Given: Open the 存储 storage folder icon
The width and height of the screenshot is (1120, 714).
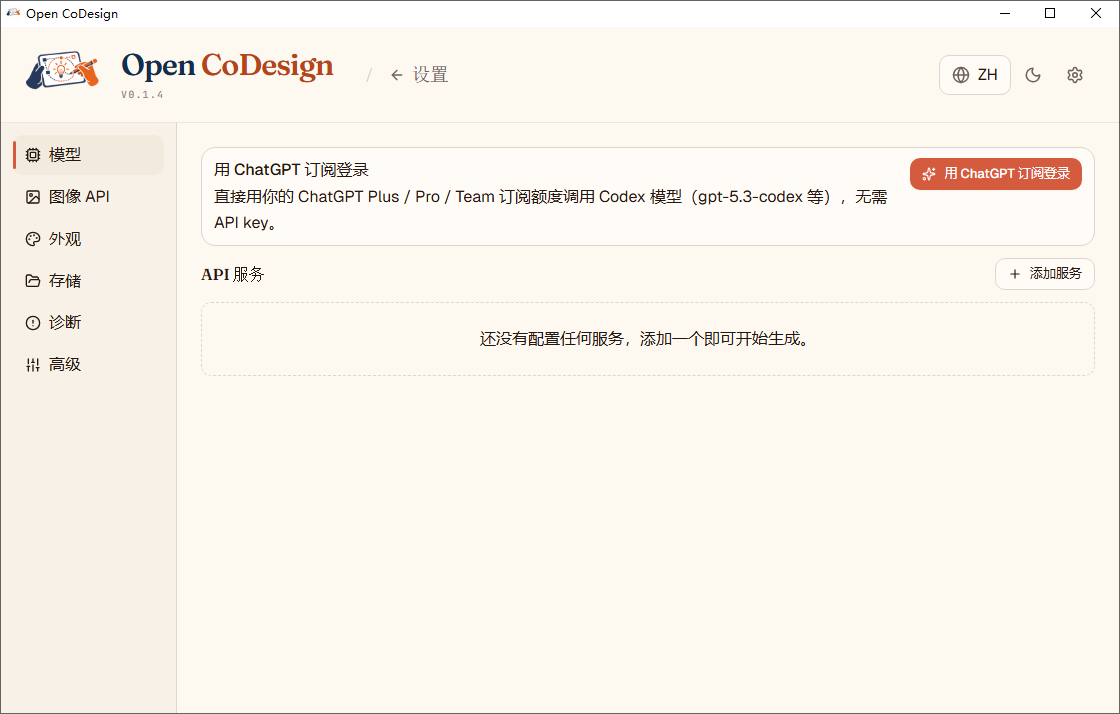Looking at the screenshot, I should click(x=31, y=280).
